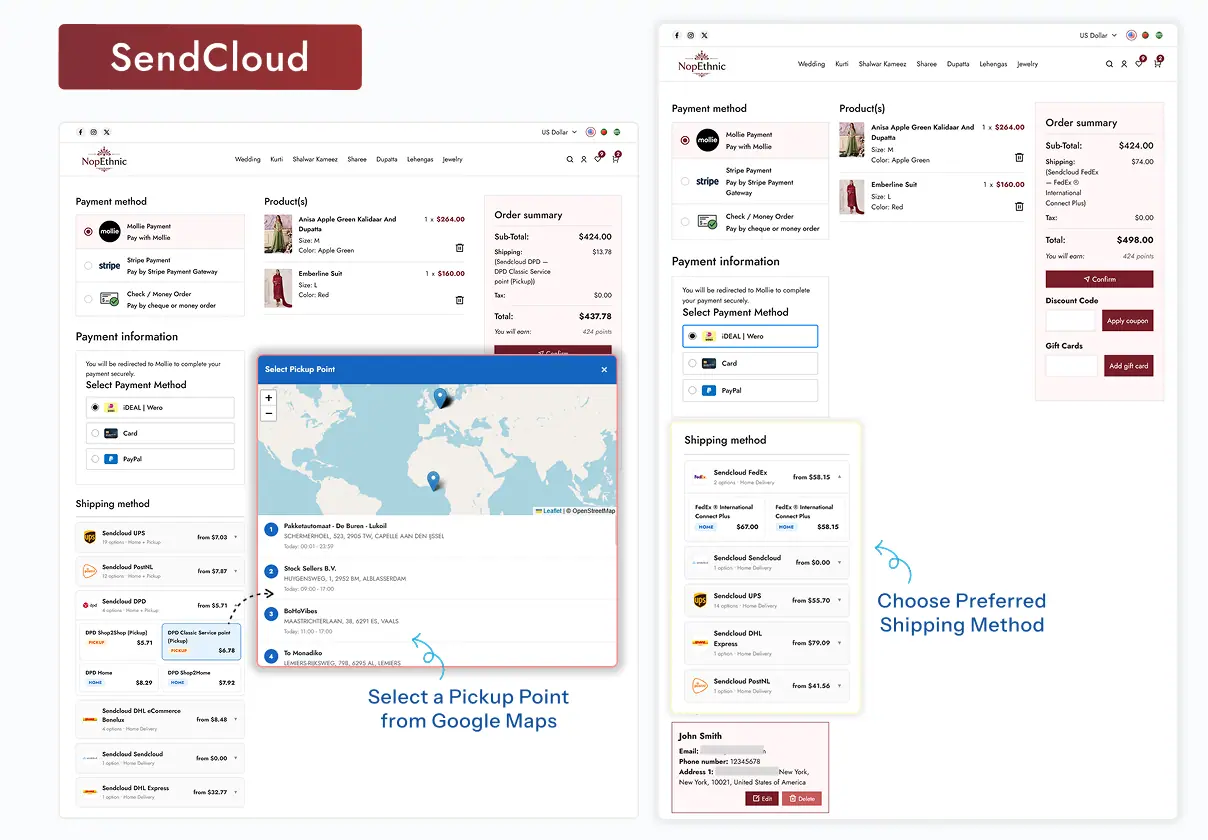Screen dimensions: 1208x840
Task: Click Apply coupon button
Action: click(1127, 321)
